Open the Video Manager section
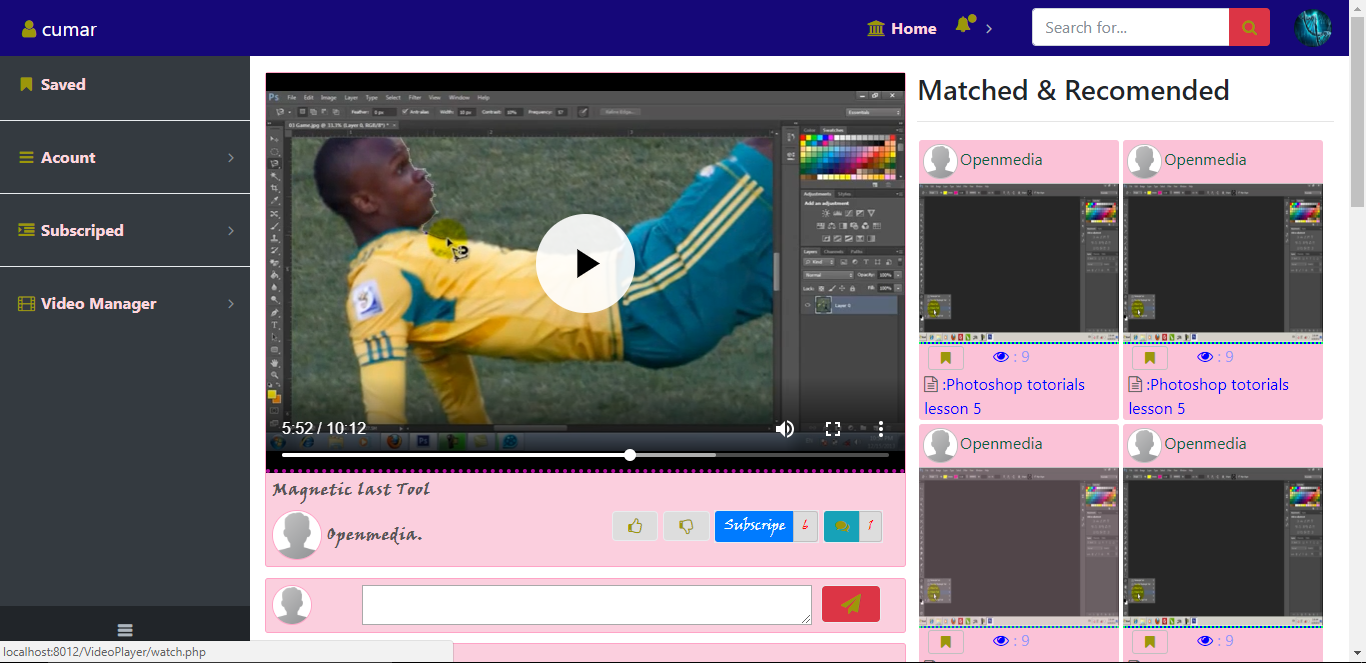Viewport: 1366px width, 663px height. coord(98,303)
